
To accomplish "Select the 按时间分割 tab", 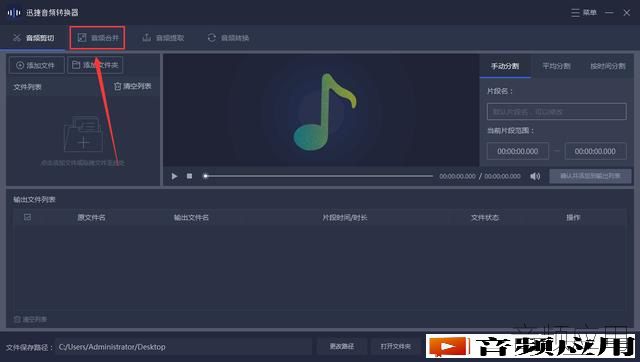I will [608, 66].
